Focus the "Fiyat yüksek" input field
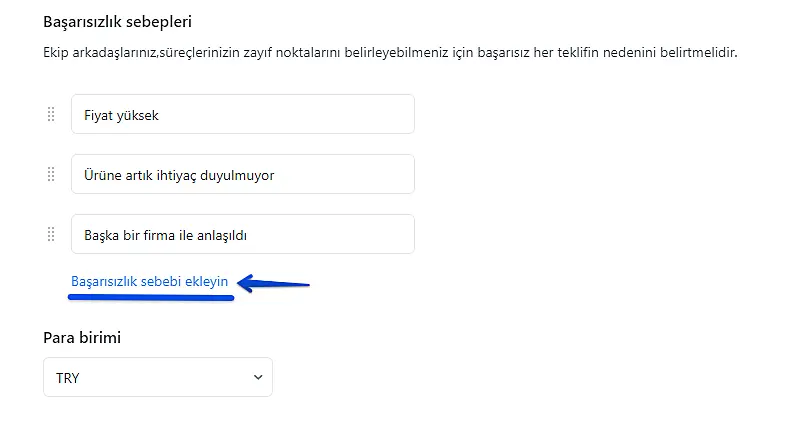This screenshot has height=434, width=795. coord(242,115)
